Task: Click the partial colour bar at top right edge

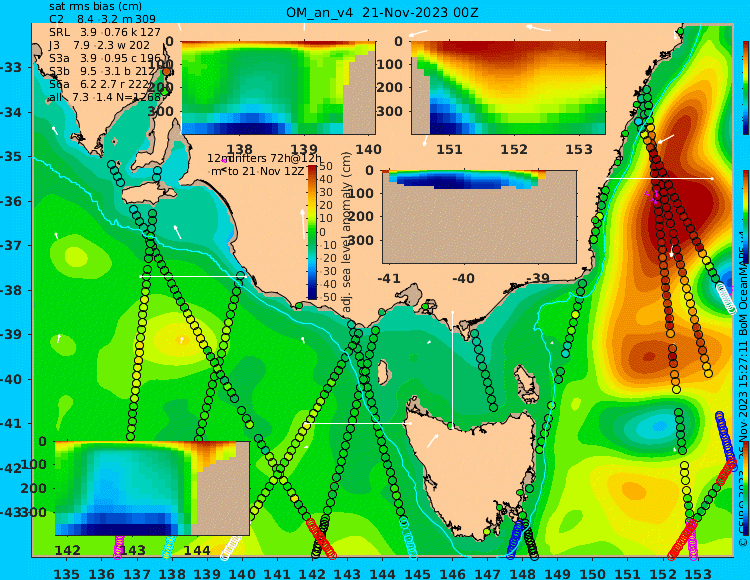Action: pyautogui.click(x=746, y=88)
